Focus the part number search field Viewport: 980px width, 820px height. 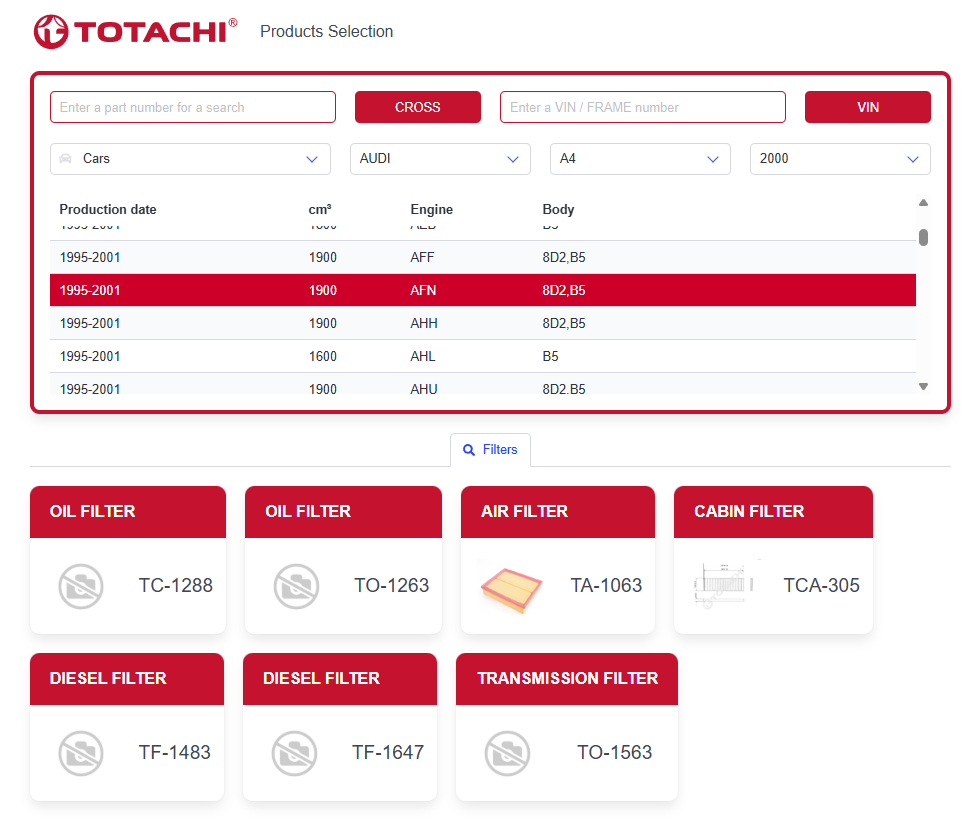pos(192,107)
